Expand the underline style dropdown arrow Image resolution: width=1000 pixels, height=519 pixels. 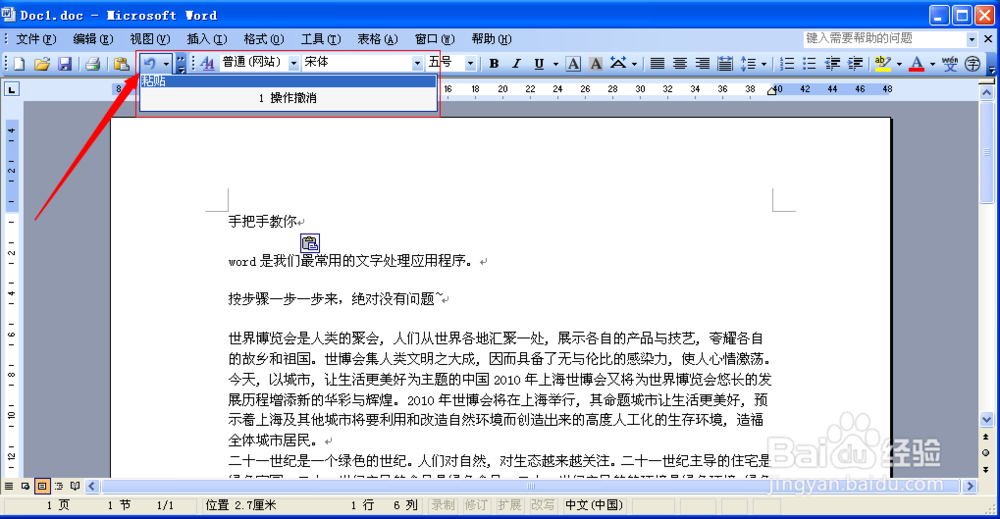point(555,64)
